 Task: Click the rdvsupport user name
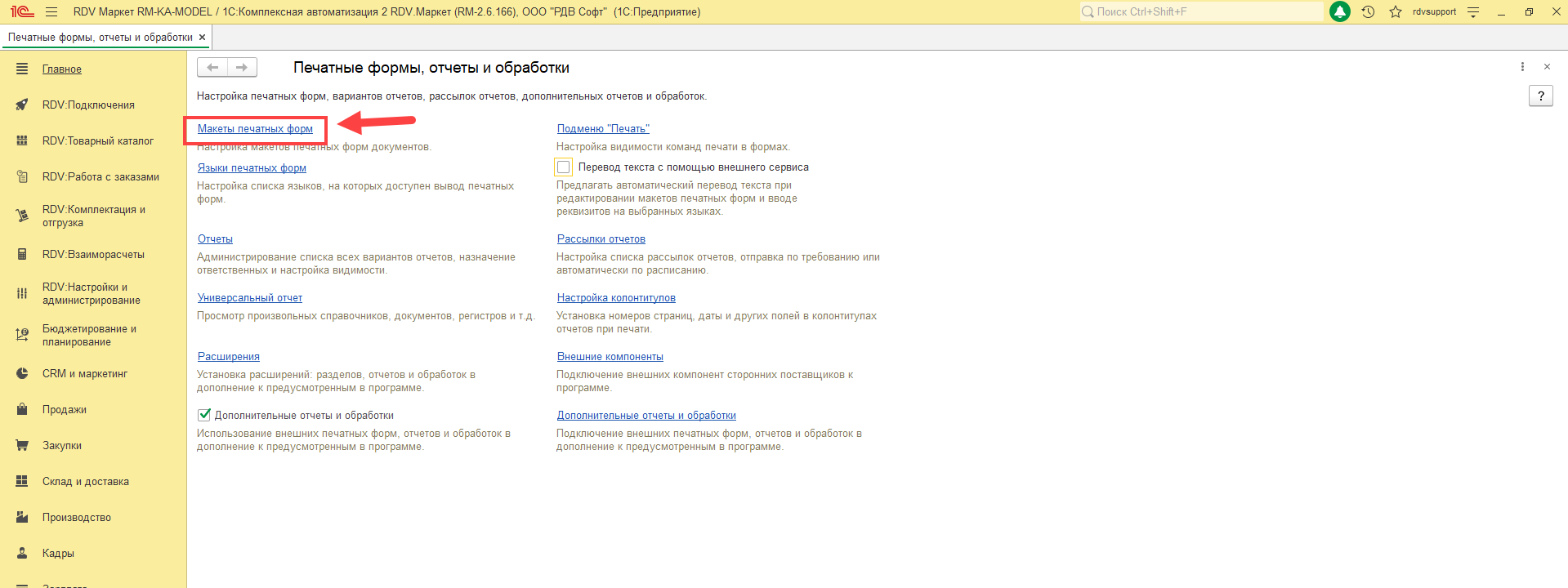[1434, 12]
